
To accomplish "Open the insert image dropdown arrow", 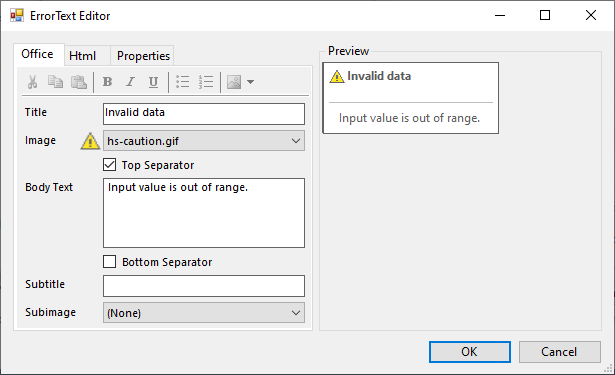I will tap(251, 82).
